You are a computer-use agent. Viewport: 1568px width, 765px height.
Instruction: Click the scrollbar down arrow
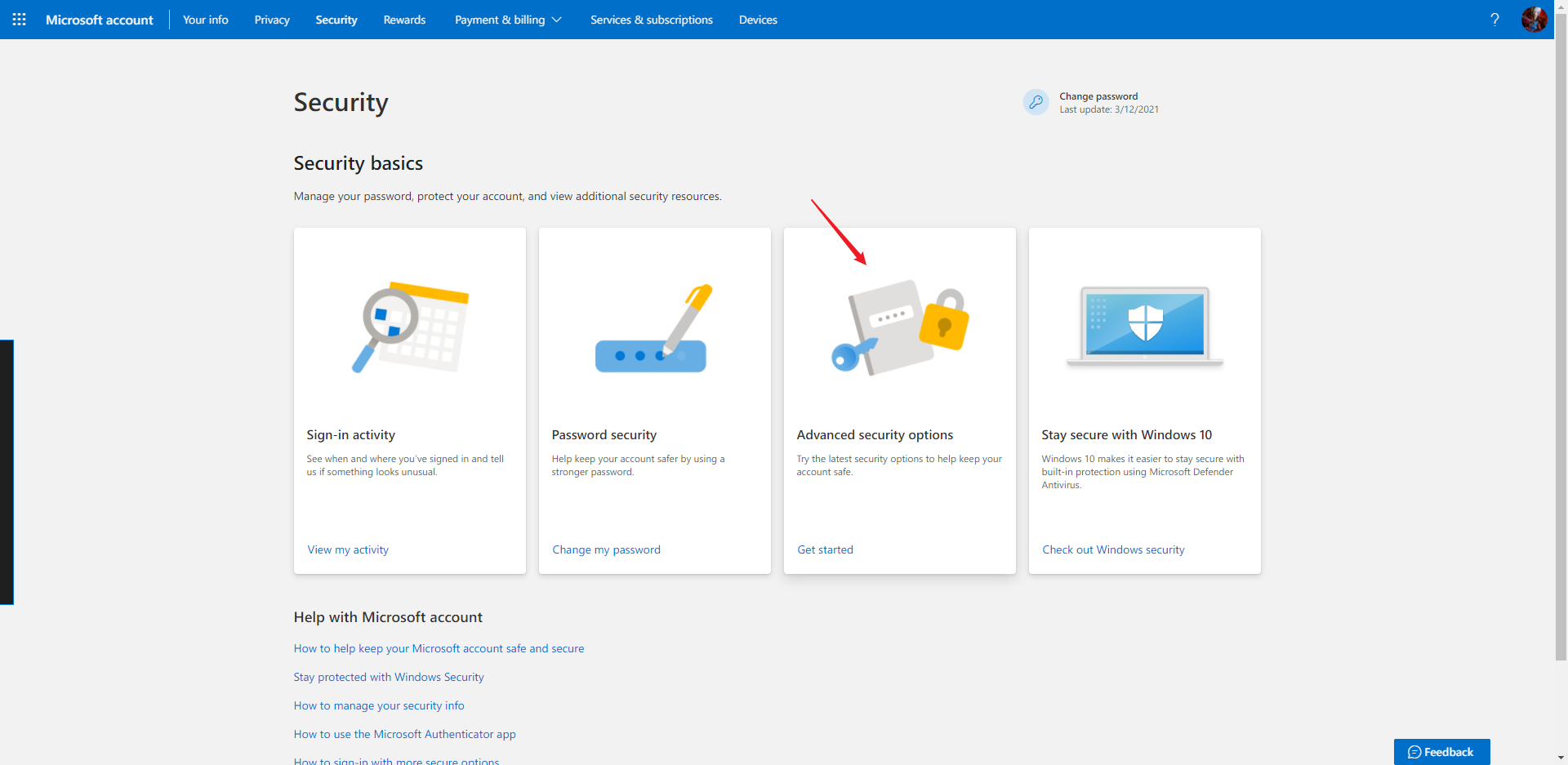pos(1561,758)
